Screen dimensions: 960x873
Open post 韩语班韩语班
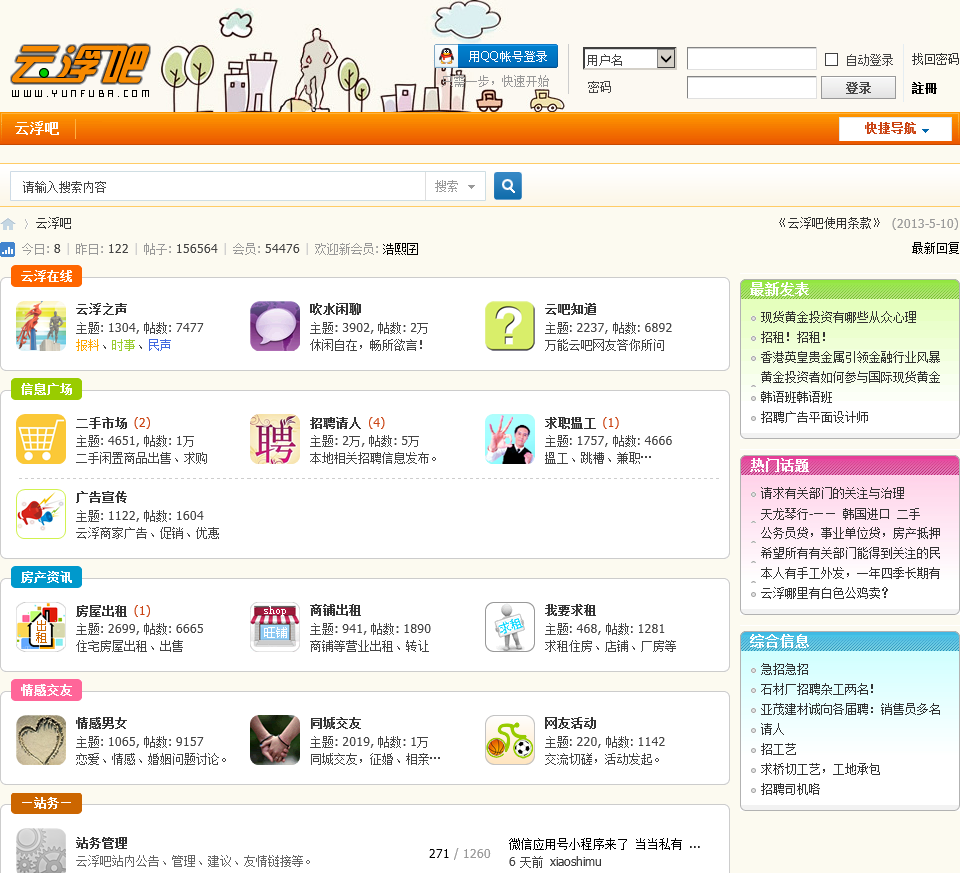click(x=796, y=397)
